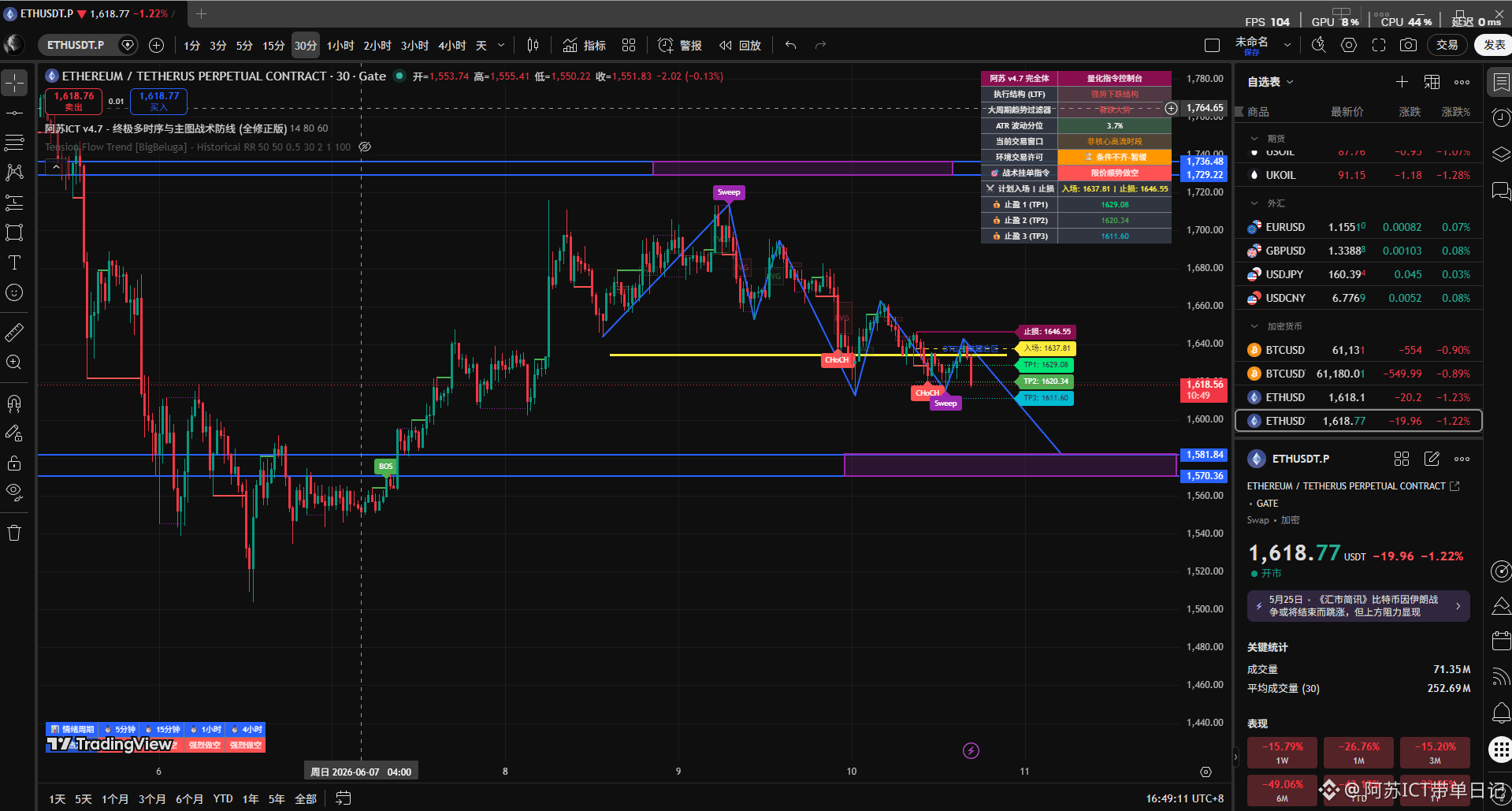Open the object tree layers panel
Screen dimensions: 1512x811
click(x=1501, y=154)
